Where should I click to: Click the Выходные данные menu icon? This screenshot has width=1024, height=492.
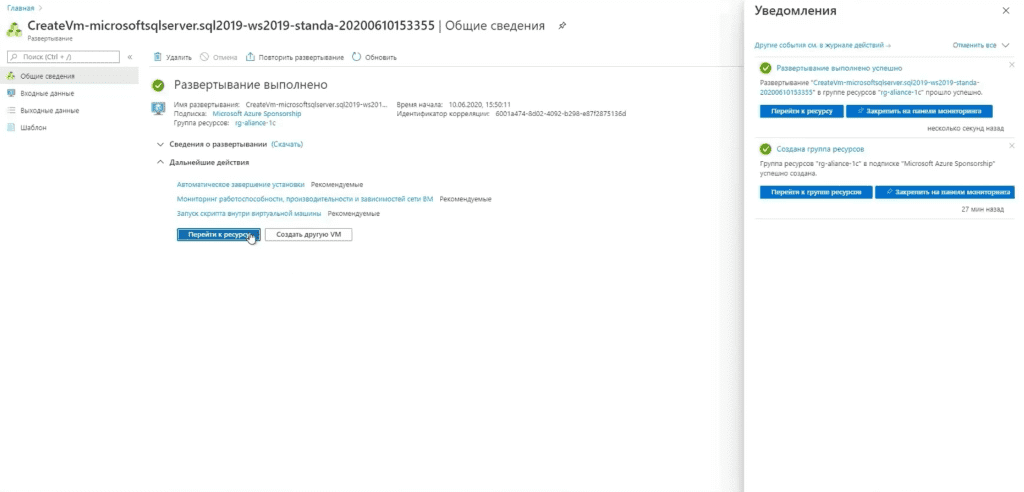click(10, 110)
